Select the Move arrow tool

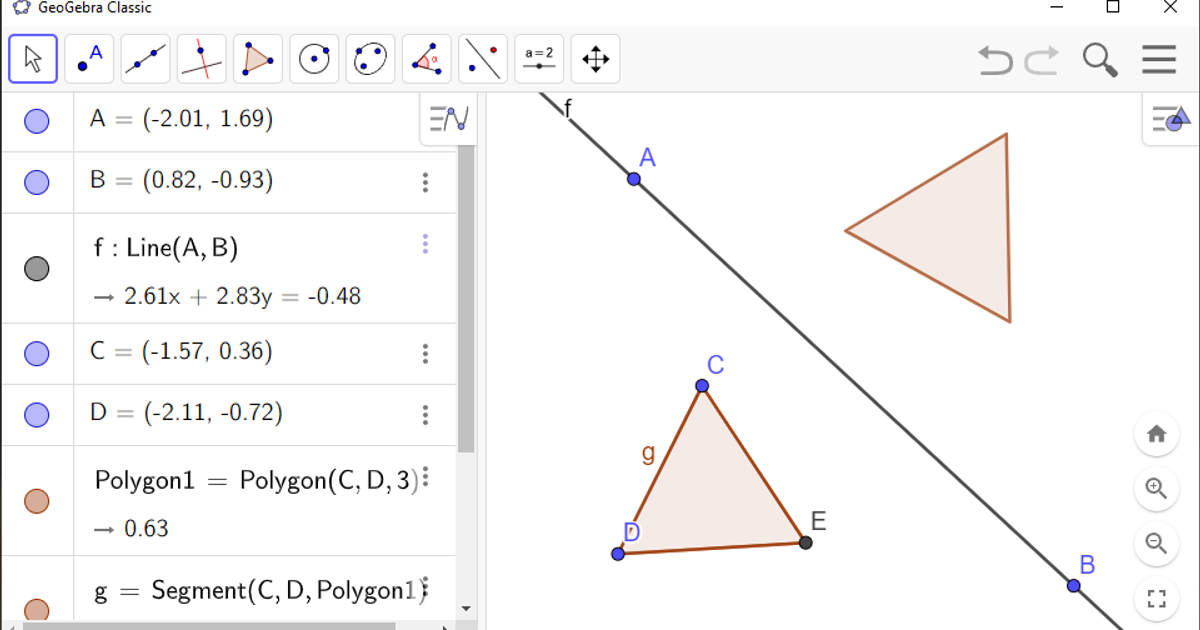[33, 59]
